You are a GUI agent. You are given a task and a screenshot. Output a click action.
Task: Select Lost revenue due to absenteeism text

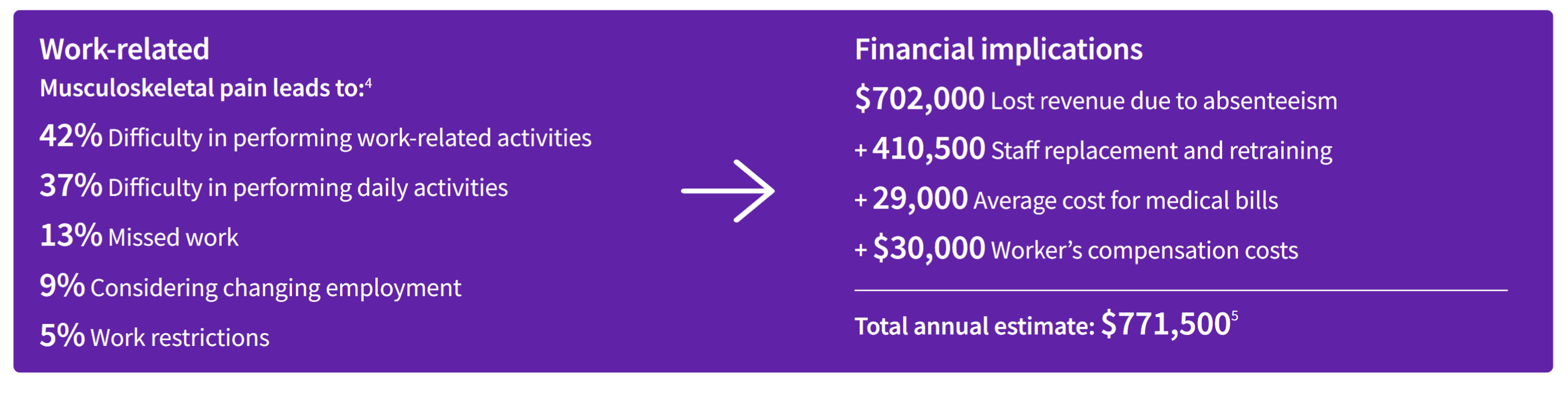point(1164,101)
